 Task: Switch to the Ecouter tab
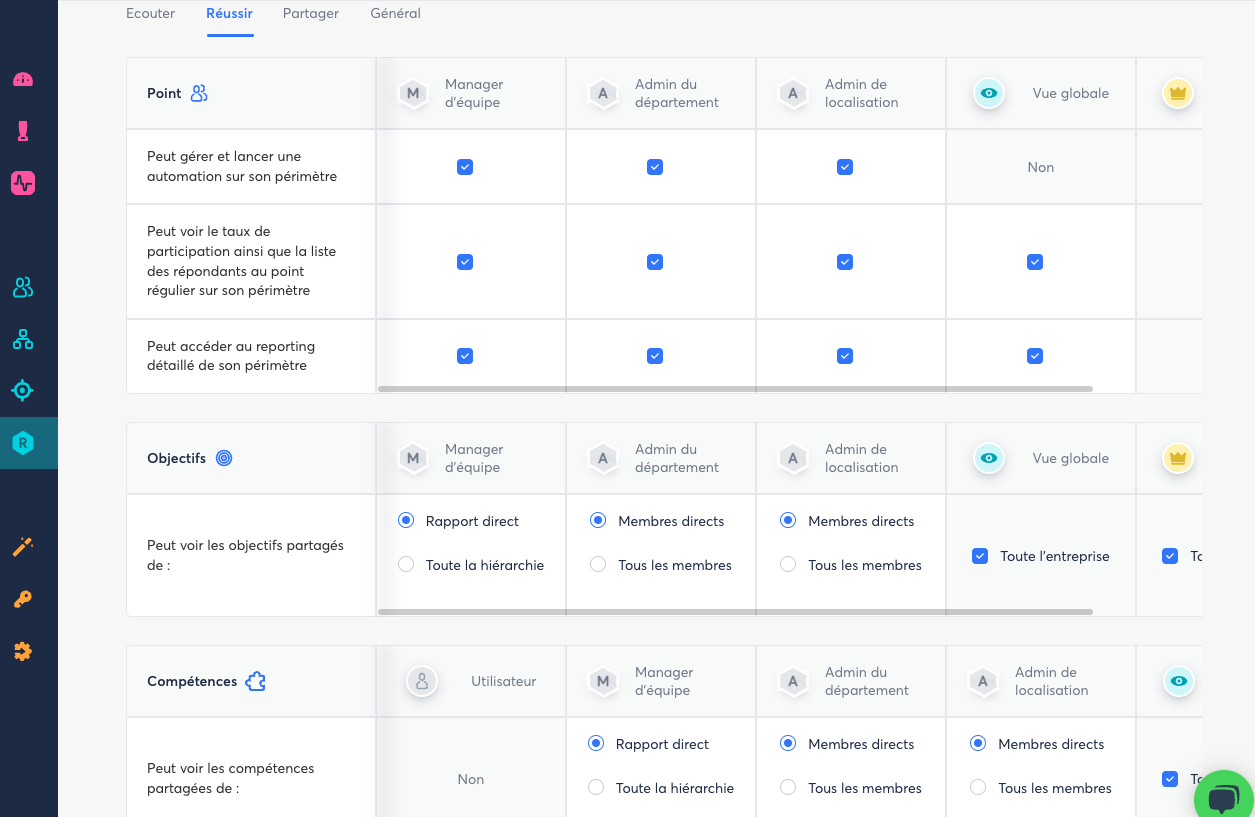150,14
